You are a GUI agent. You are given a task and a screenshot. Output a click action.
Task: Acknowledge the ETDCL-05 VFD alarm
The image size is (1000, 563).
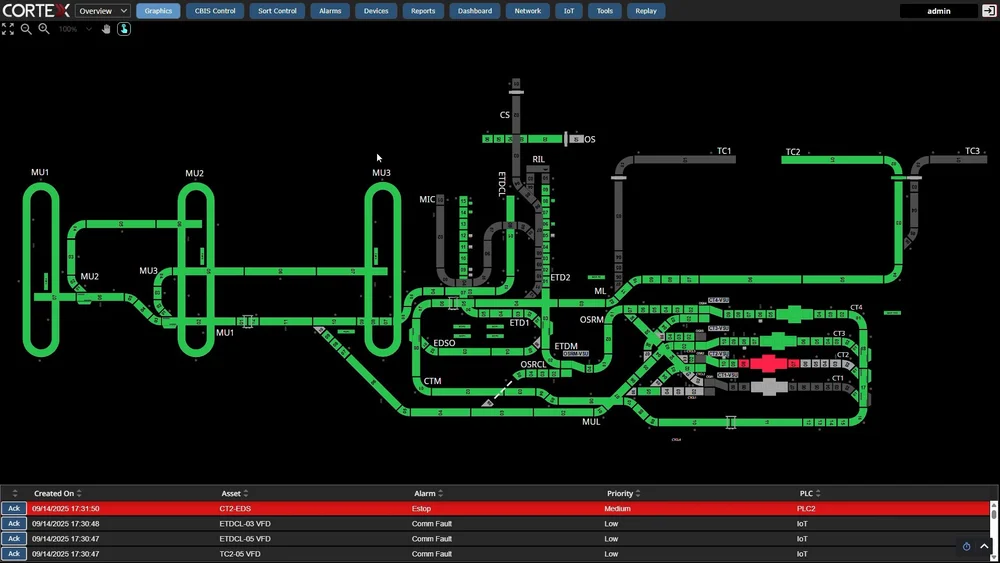pos(14,539)
